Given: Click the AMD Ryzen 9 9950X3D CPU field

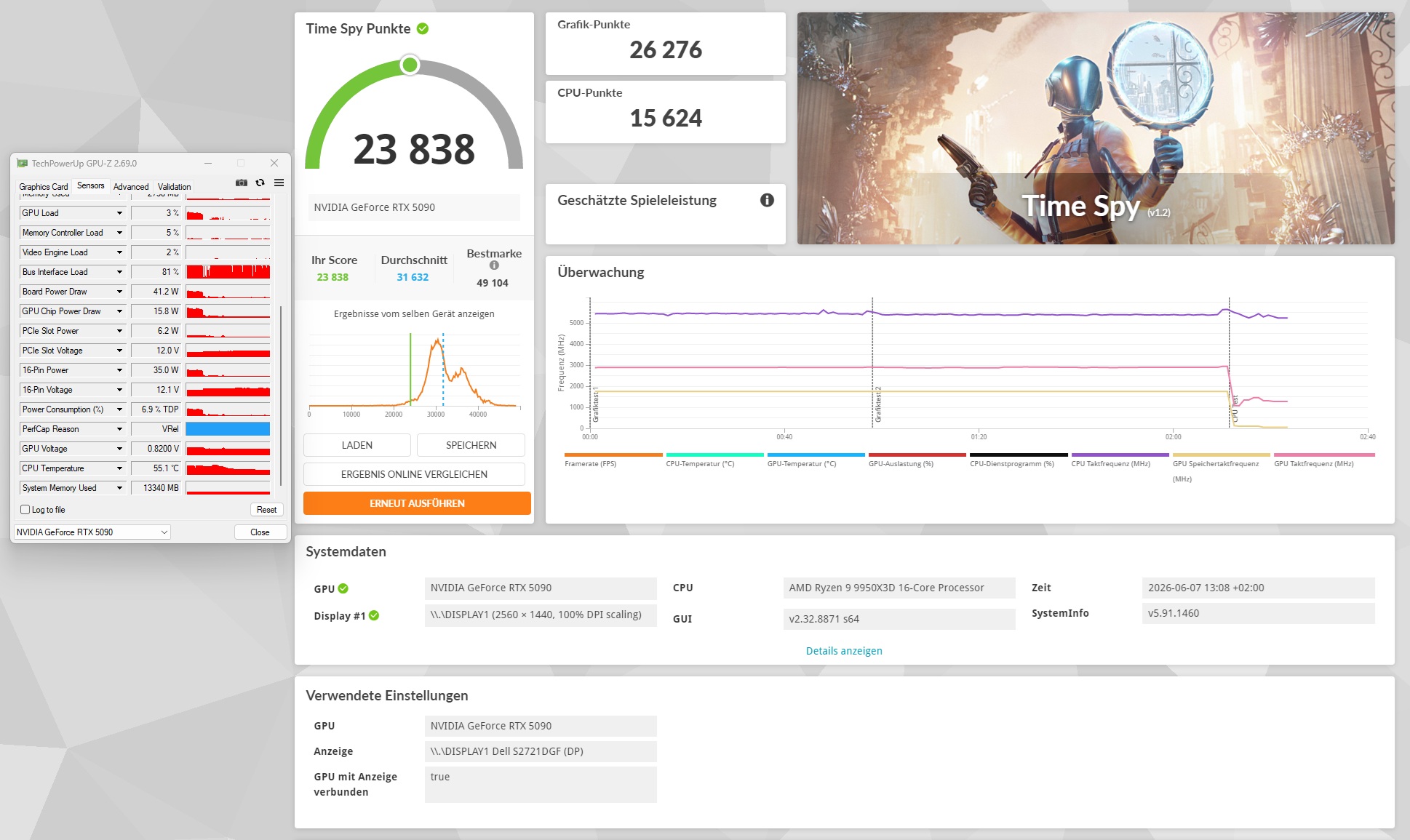Looking at the screenshot, I should (x=899, y=588).
